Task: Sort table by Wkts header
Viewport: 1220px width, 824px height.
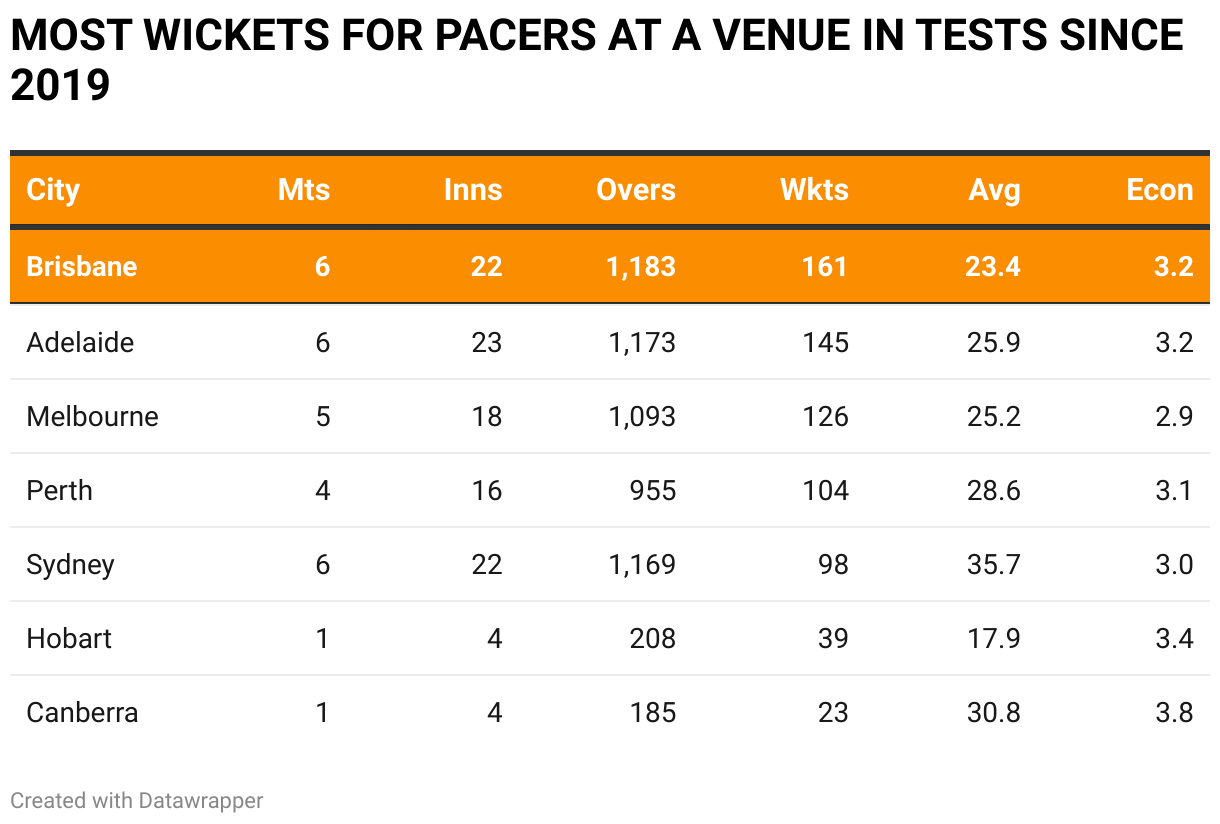Action: (x=814, y=190)
